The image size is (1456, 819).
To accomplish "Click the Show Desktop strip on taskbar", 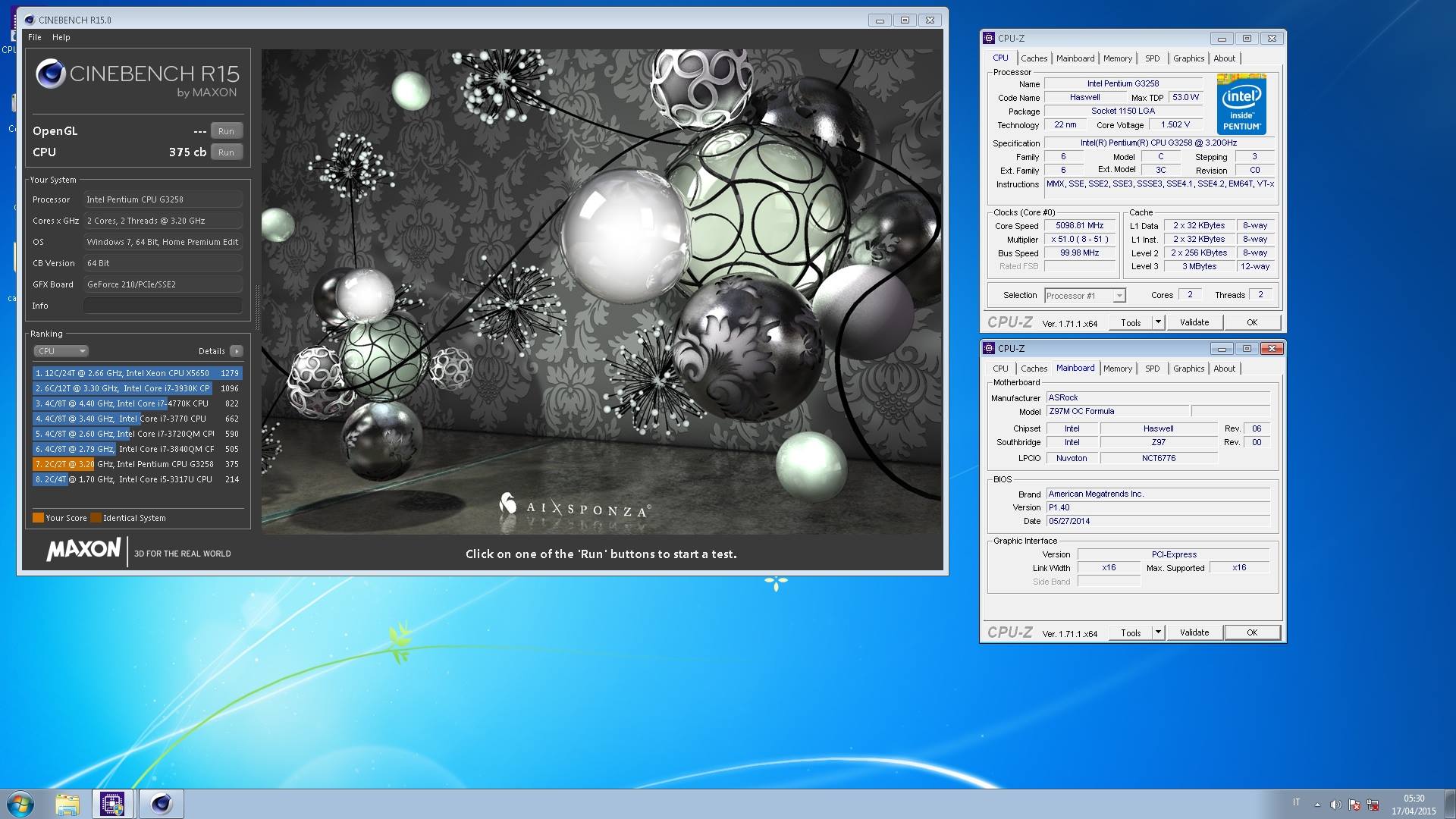I will tap(1450, 804).
